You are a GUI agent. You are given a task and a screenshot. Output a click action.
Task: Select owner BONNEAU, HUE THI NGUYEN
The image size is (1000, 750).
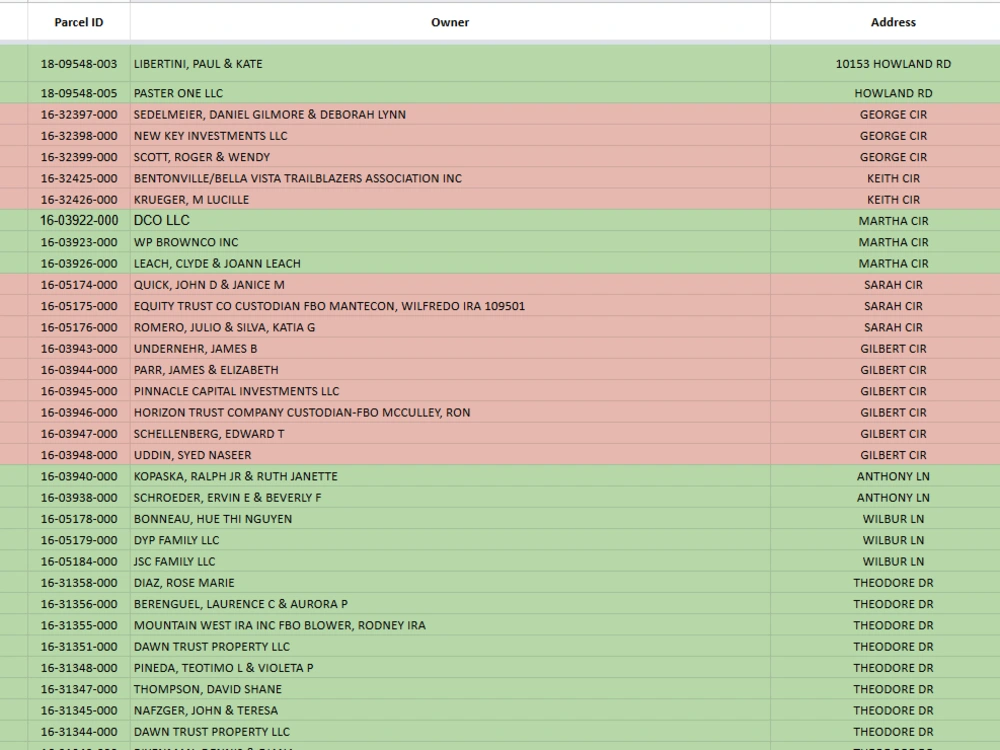(450, 519)
